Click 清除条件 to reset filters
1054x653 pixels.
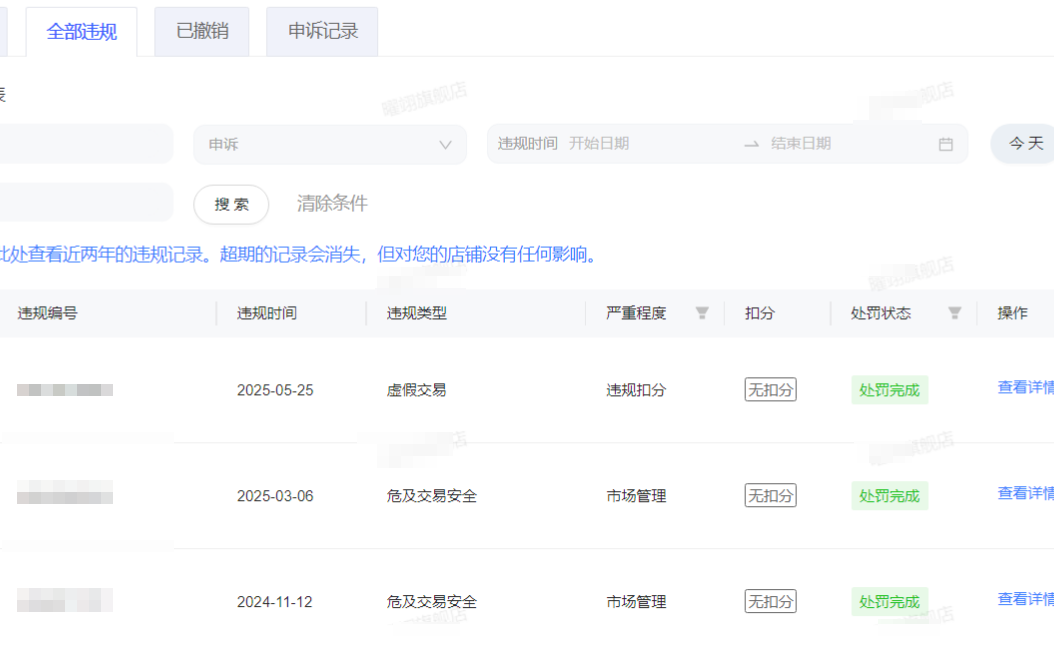[332, 204]
